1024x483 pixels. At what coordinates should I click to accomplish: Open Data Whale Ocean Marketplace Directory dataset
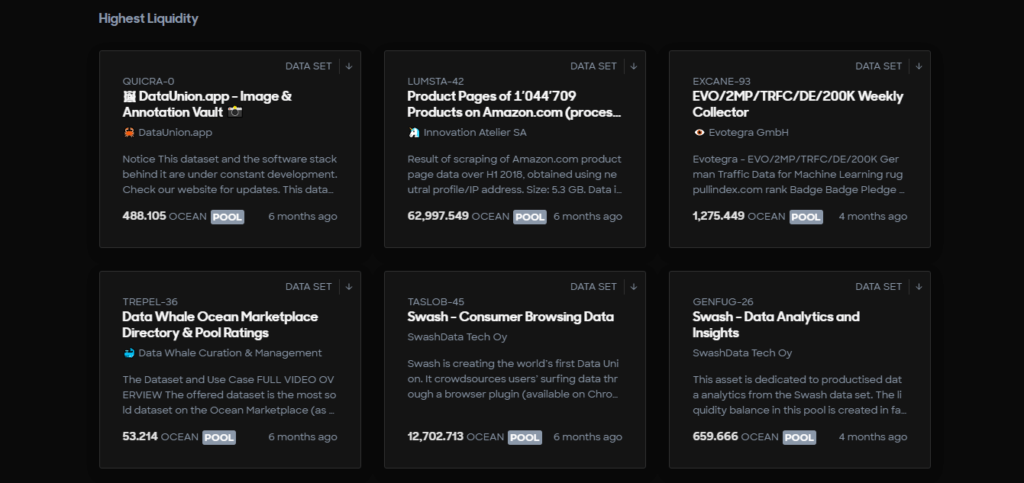coord(220,325)
